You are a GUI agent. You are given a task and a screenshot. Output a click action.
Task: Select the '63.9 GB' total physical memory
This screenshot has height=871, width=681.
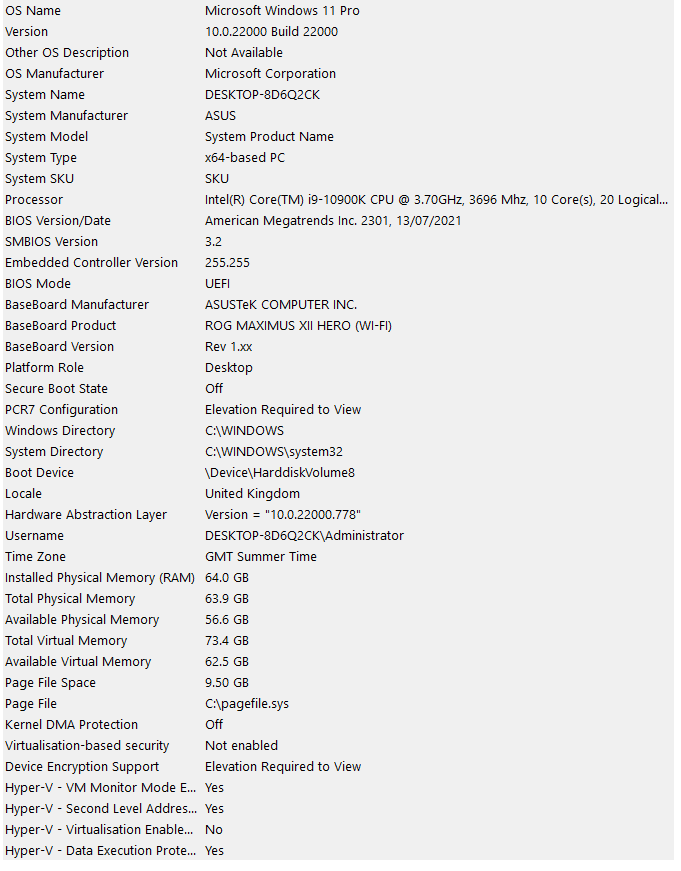point(227,599)
